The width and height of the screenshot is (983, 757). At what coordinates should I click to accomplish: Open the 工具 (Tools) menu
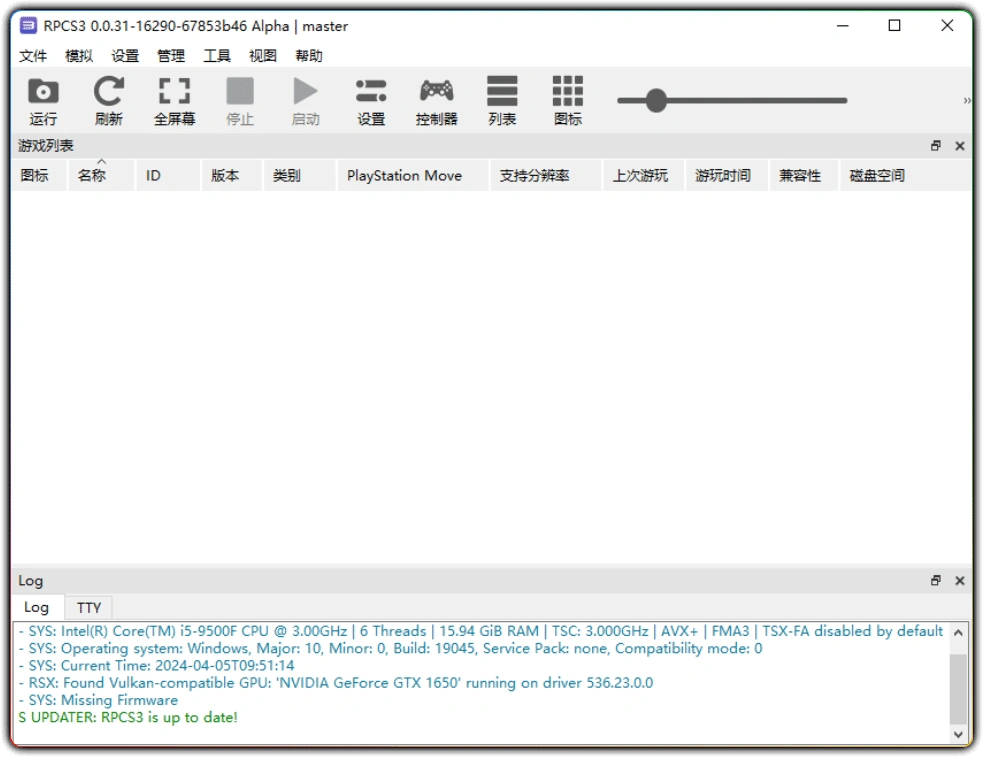[216, 55]
